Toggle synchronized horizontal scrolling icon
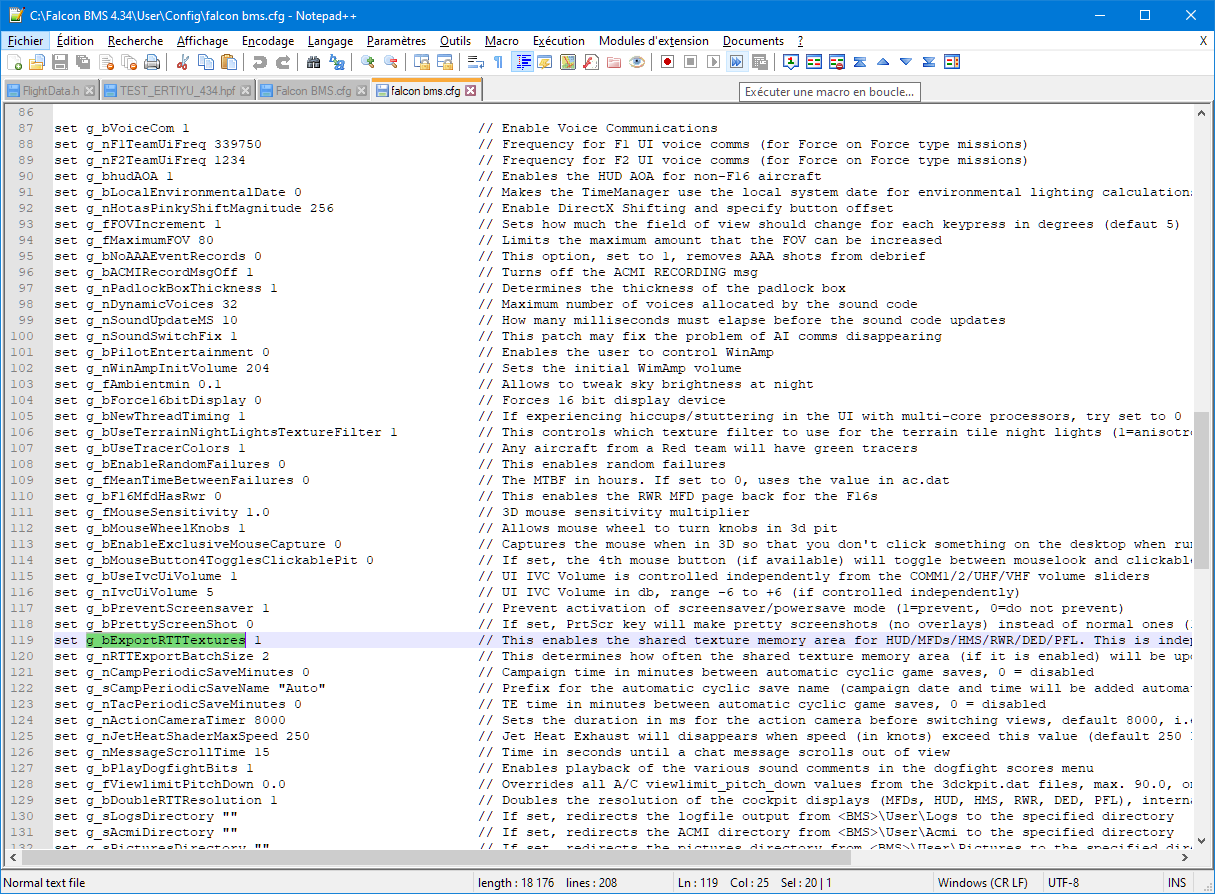The image size is (1215, 894). point(445,62)
